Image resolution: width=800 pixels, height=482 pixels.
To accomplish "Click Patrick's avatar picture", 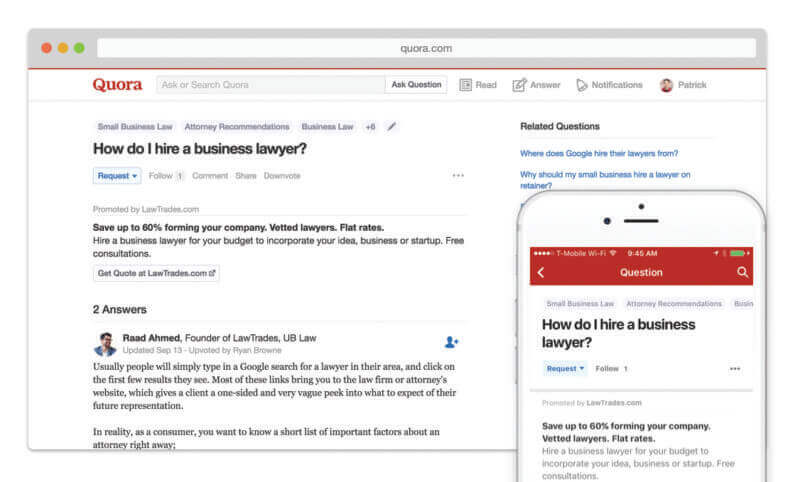I will tap(666, 85).
